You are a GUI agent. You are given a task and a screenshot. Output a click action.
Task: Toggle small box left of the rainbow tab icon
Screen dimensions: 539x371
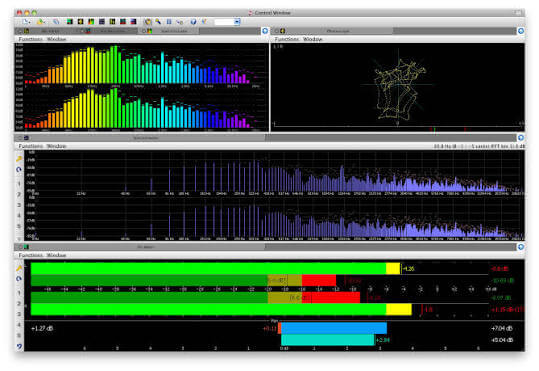tap(144, 31)
